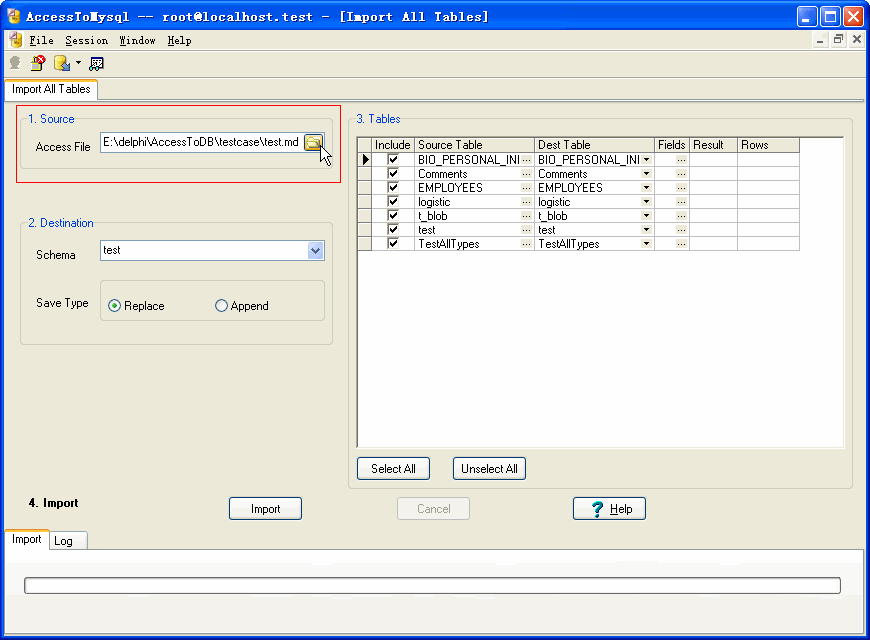Select the Import All Tables tab
Image resolution: width=870 pixels, height=640 pixels.
click(51, 89)
